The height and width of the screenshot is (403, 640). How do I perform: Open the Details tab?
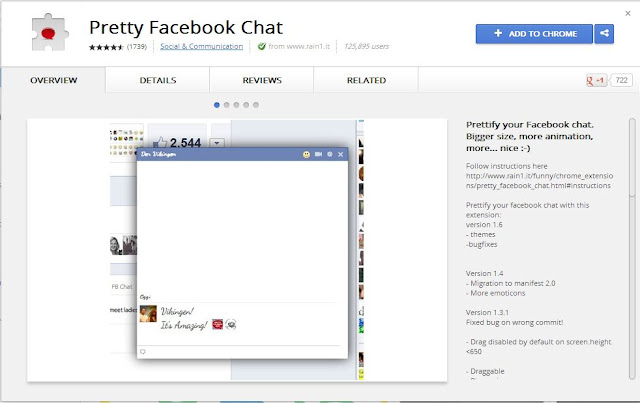click(x=158, y=80)
